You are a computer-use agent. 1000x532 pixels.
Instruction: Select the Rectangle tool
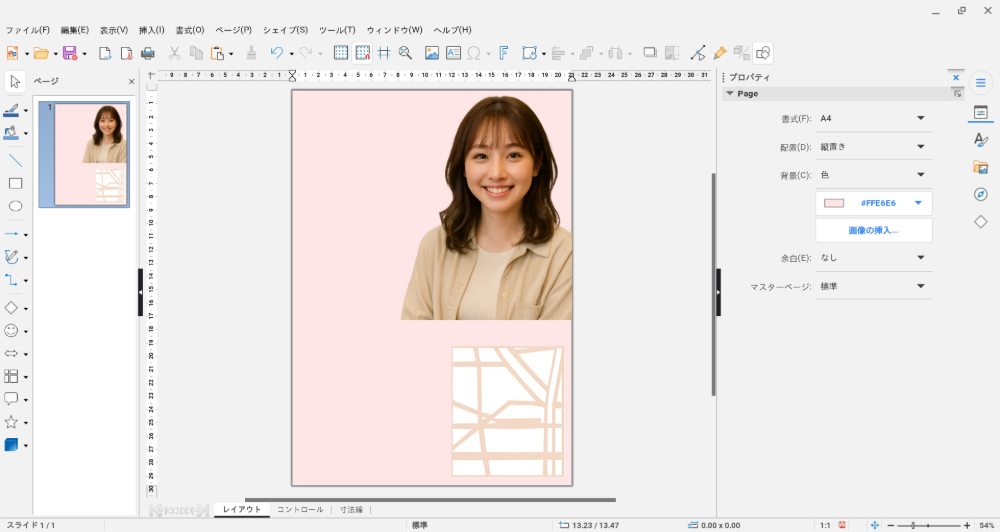point(15,184)
